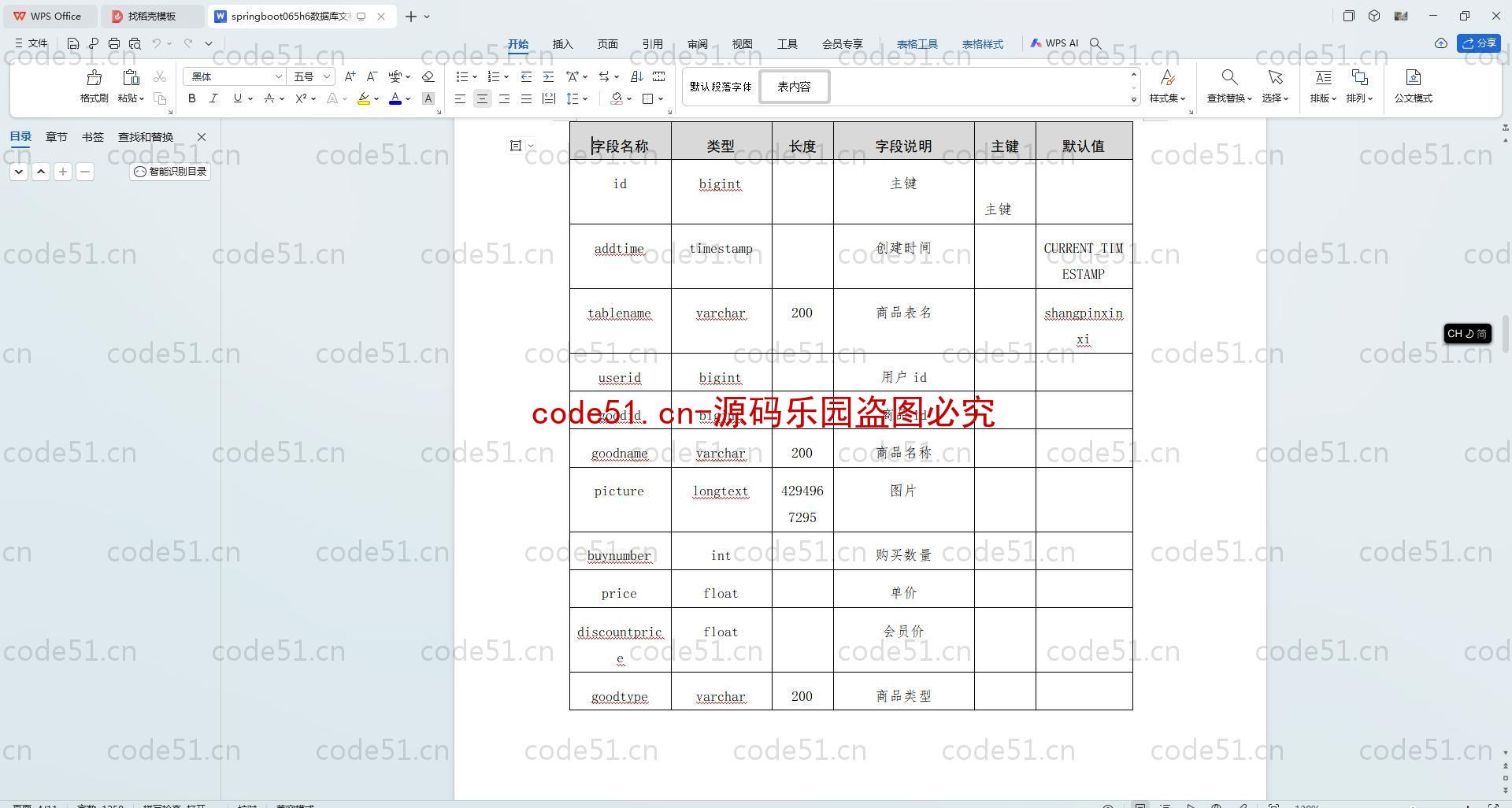Expand the borders dropdown arrow

(661, 98)
